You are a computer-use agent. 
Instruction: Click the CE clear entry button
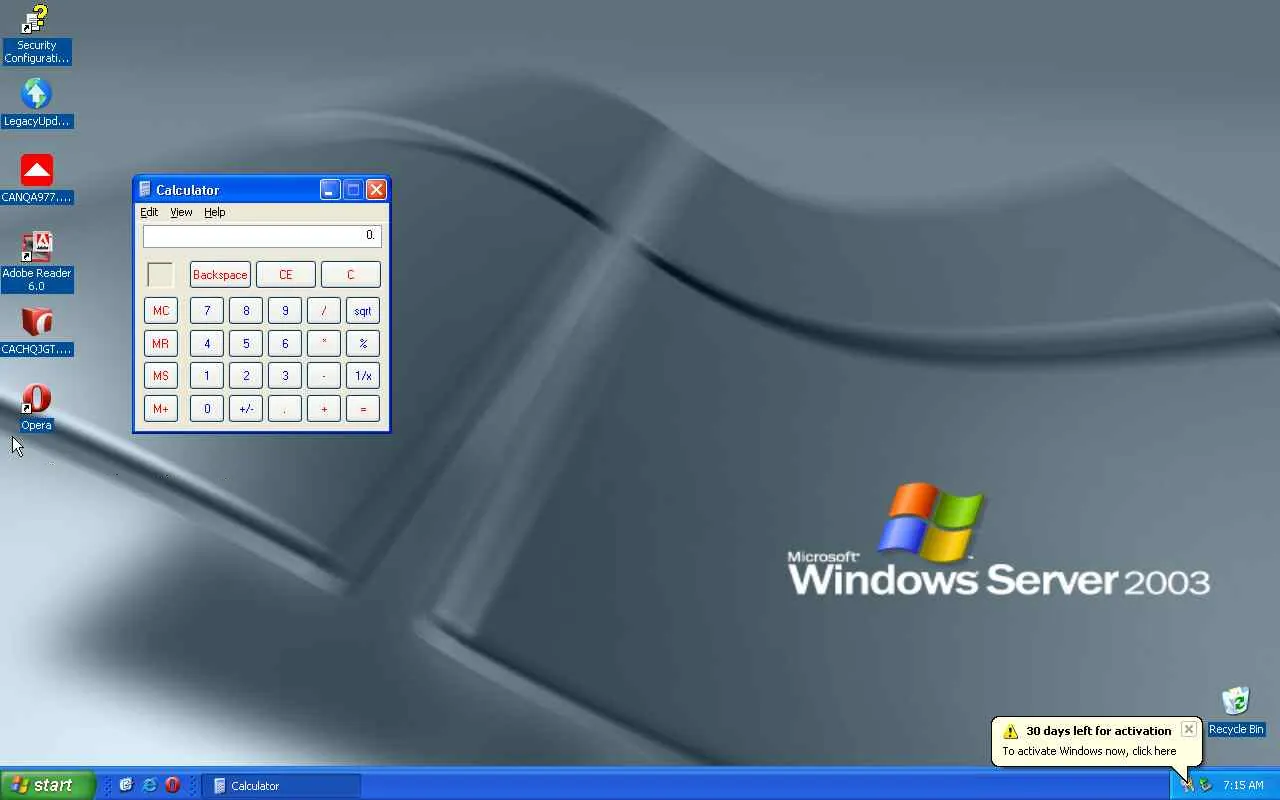click(x=286, y=275)
